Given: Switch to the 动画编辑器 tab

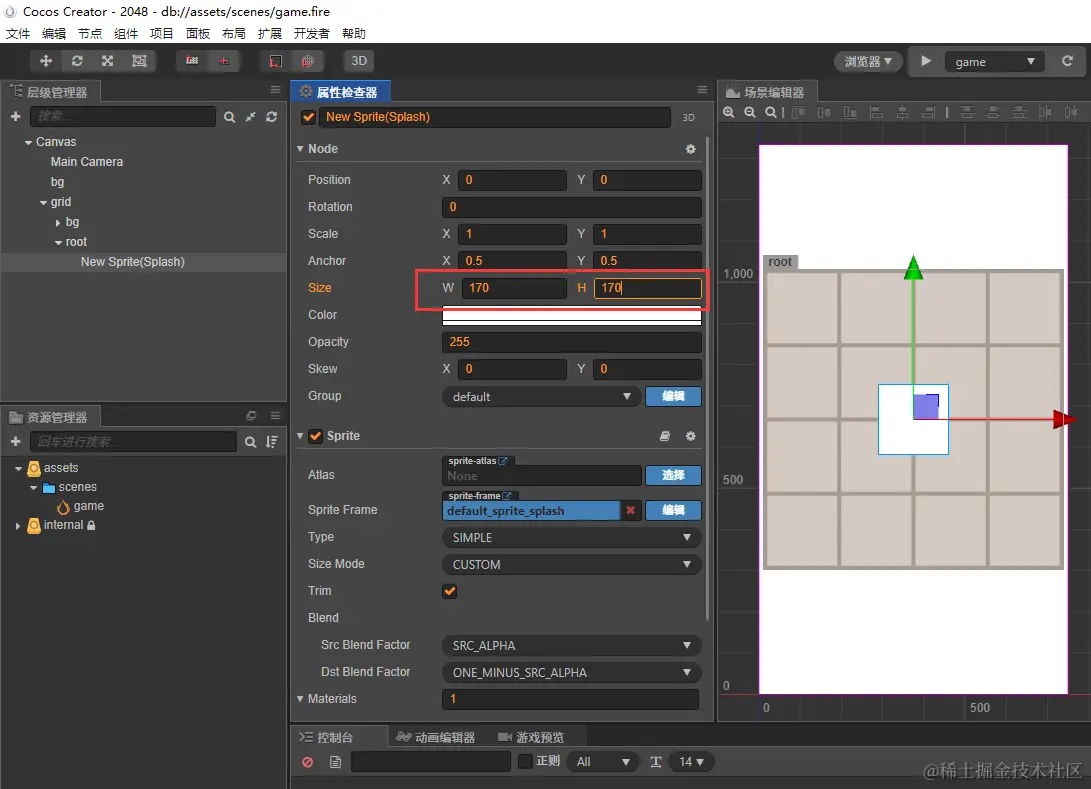Looking at the screenshot, I should click(437, 738).
